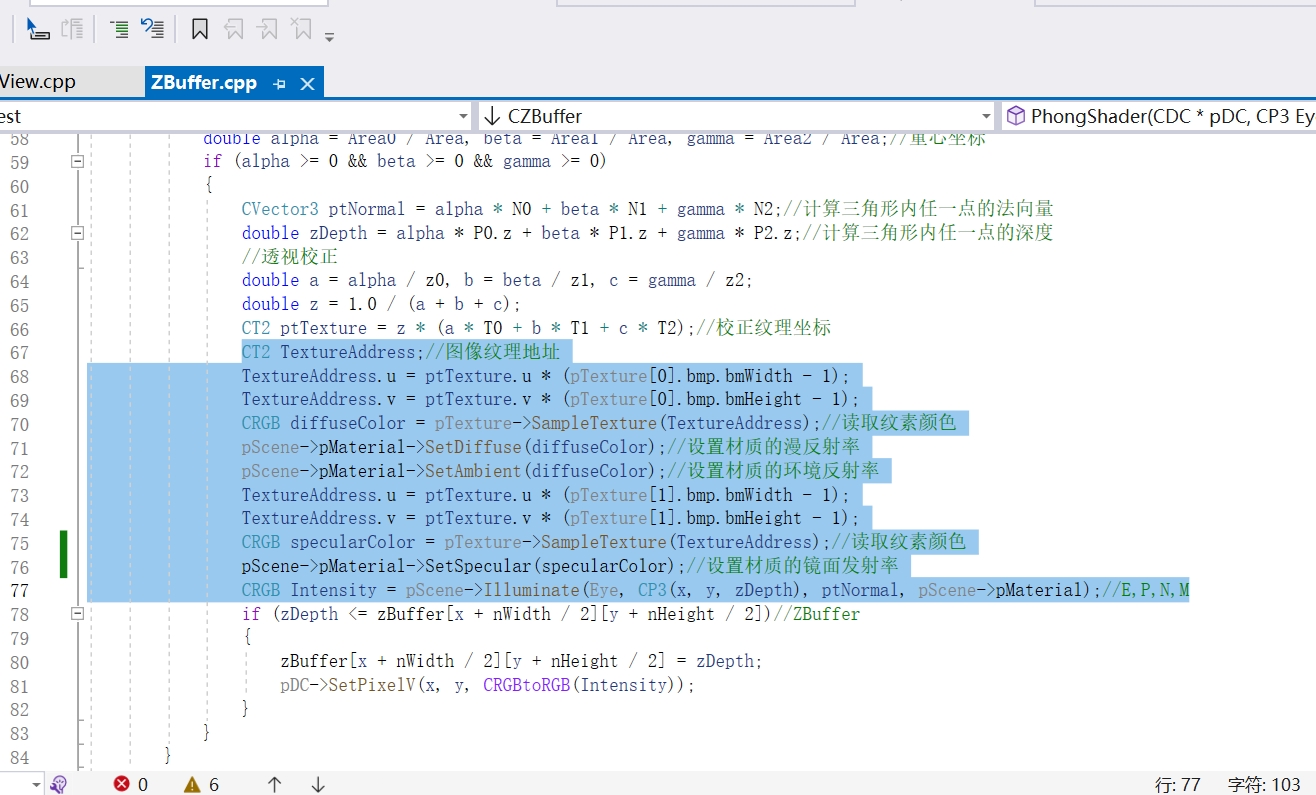Viewport: 1316px width, 795px height.
Task: Click the 'double z = 1.0 / (a + b + c);' line
Action: pyautogui.click(x=381, y=304)
